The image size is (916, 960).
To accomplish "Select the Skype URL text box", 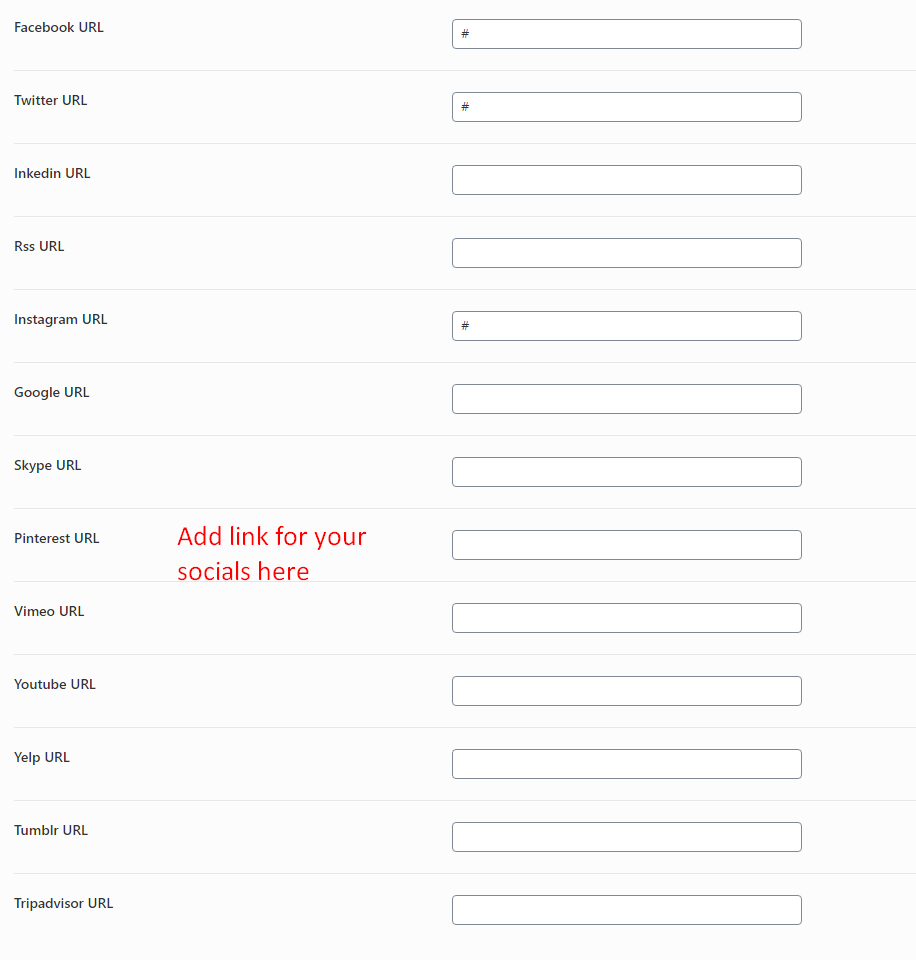I will click(x=626, y=472).
